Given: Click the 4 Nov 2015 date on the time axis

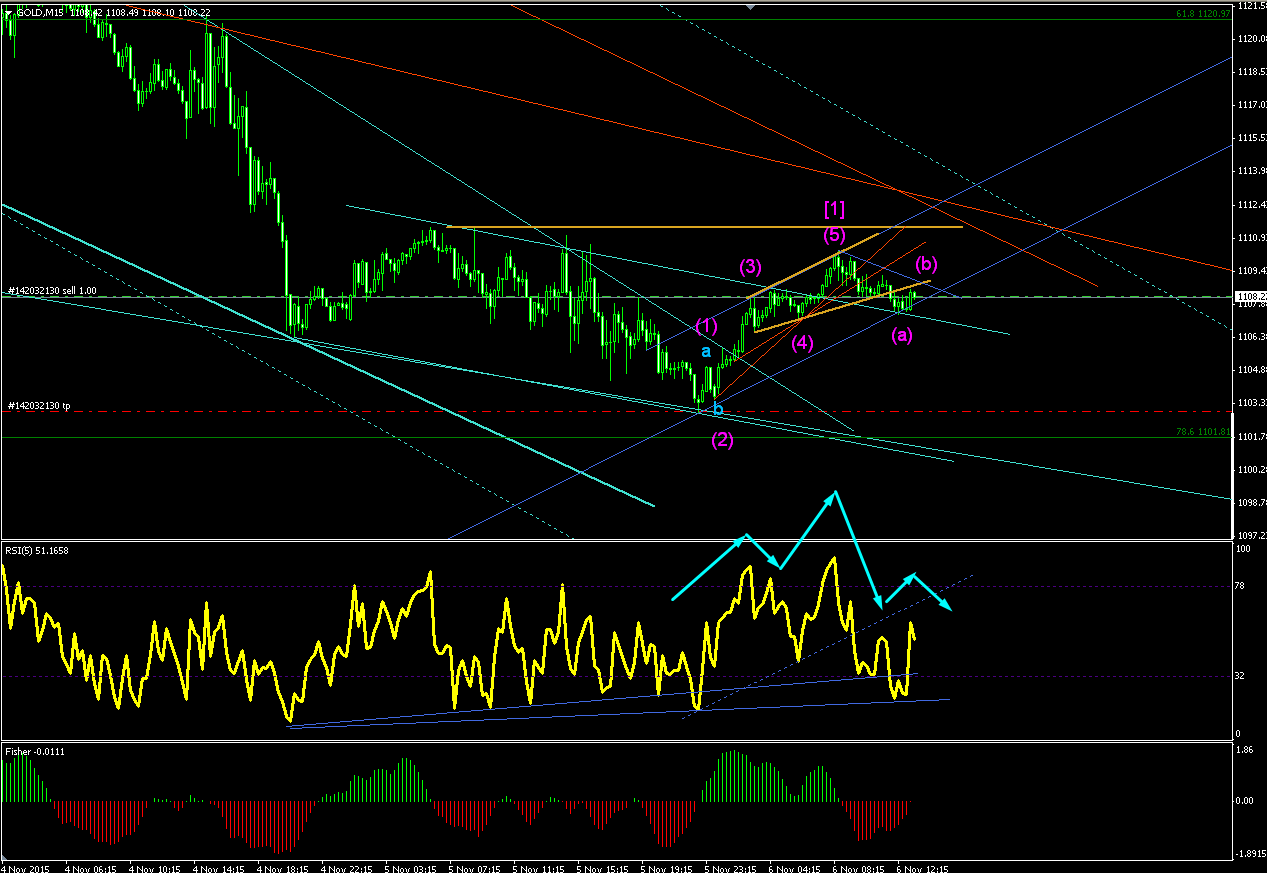Looking at the screenshot, I should point(26,868).
